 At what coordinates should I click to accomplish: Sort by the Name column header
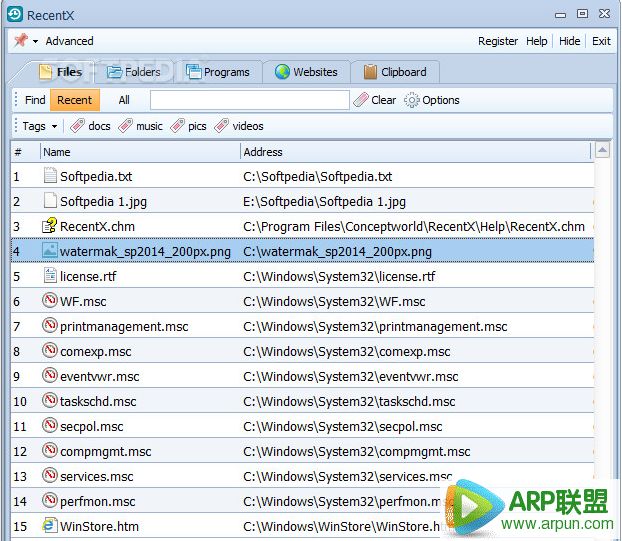point(140,152)
